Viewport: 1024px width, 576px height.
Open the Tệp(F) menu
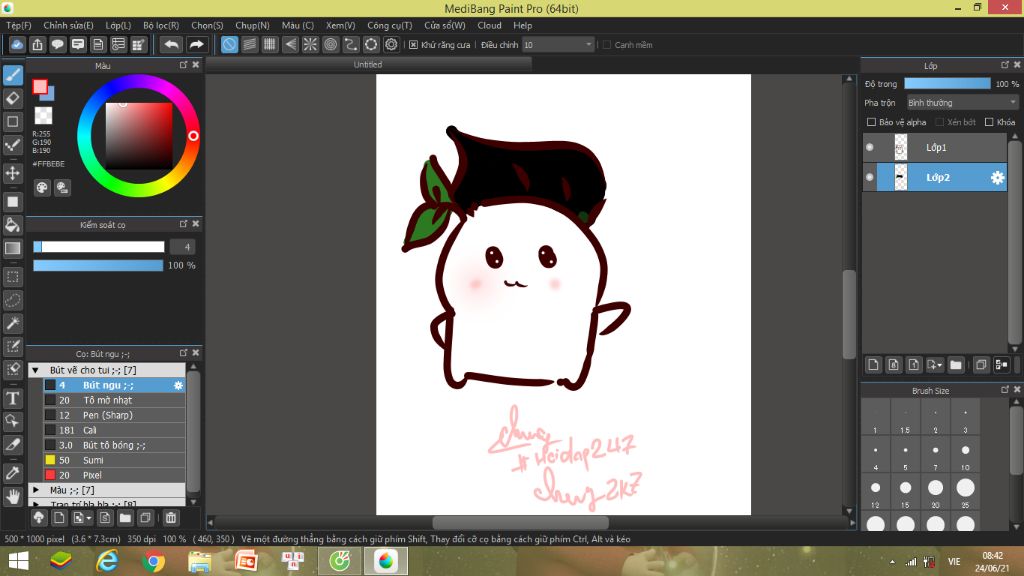click(x=19, y=25)
